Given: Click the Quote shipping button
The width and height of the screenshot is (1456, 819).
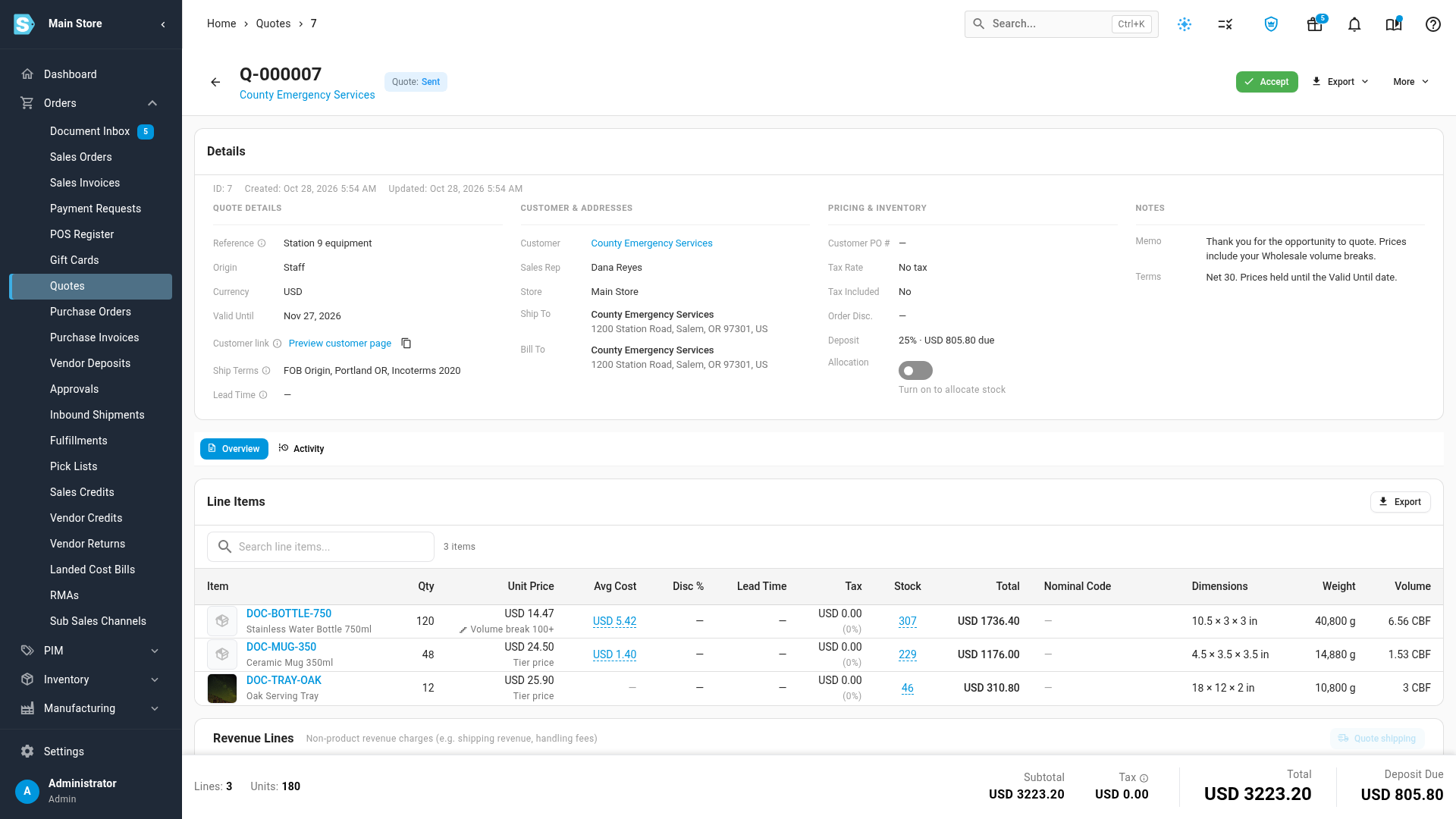Looking at the screenshot, I should (1377, 739).
